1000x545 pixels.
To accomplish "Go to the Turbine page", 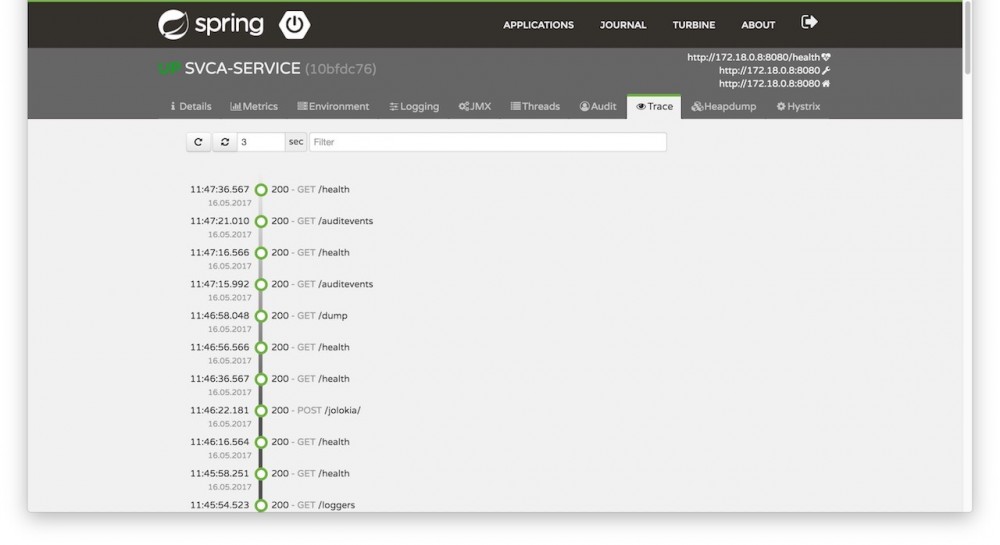I will pos(693,25).
